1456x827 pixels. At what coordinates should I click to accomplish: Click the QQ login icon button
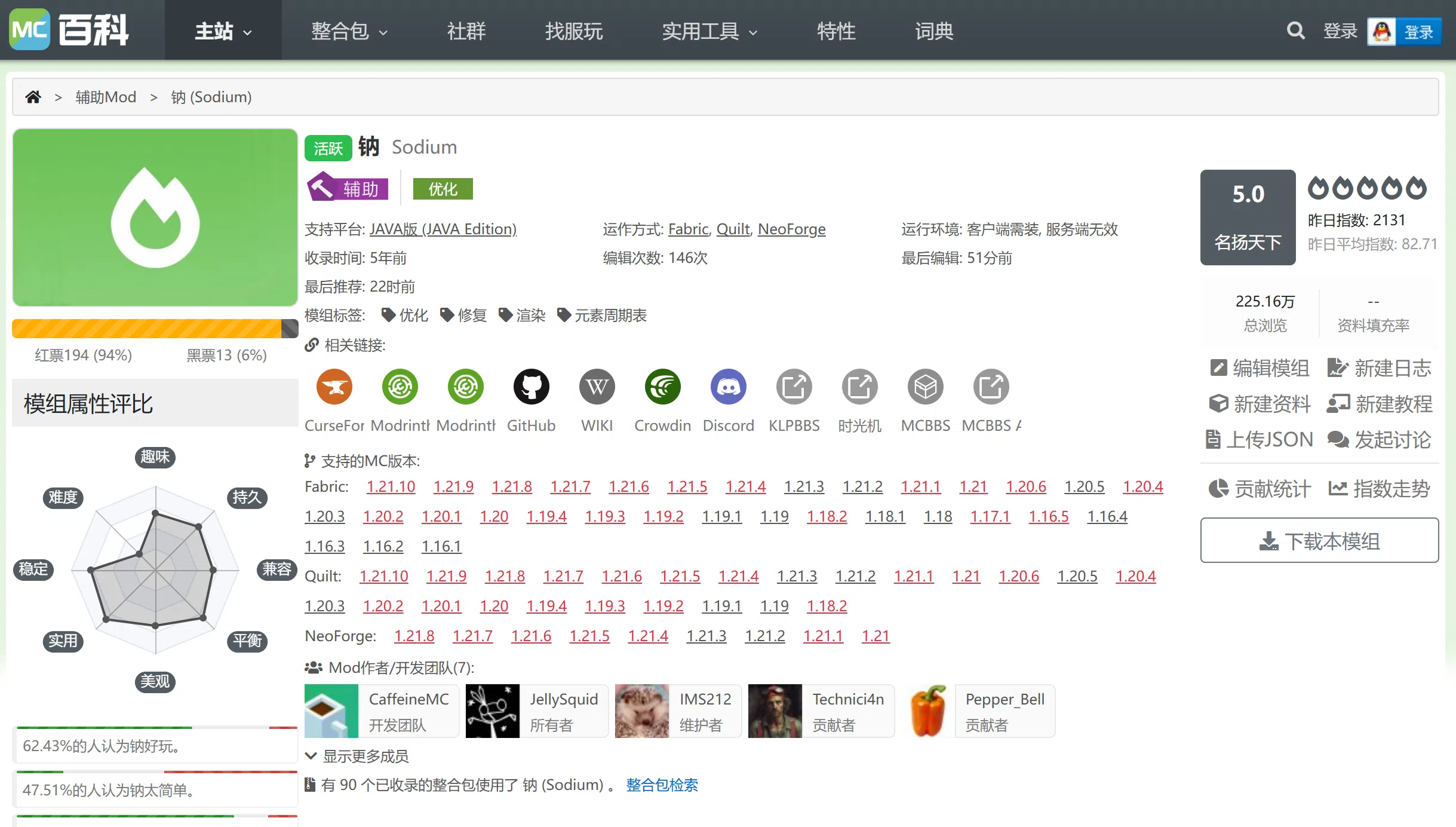[1404, 32]
